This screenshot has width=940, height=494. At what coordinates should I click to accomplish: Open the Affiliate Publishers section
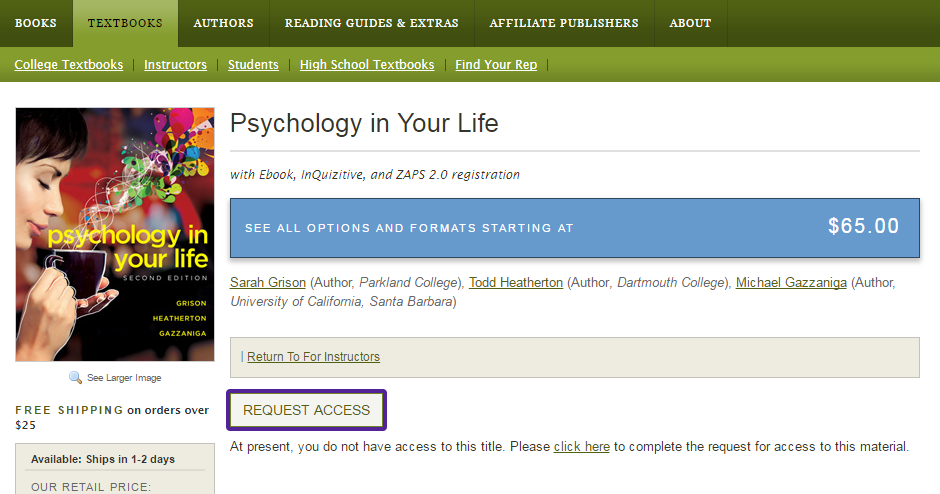pyautogui.click(x=564, y=23)
